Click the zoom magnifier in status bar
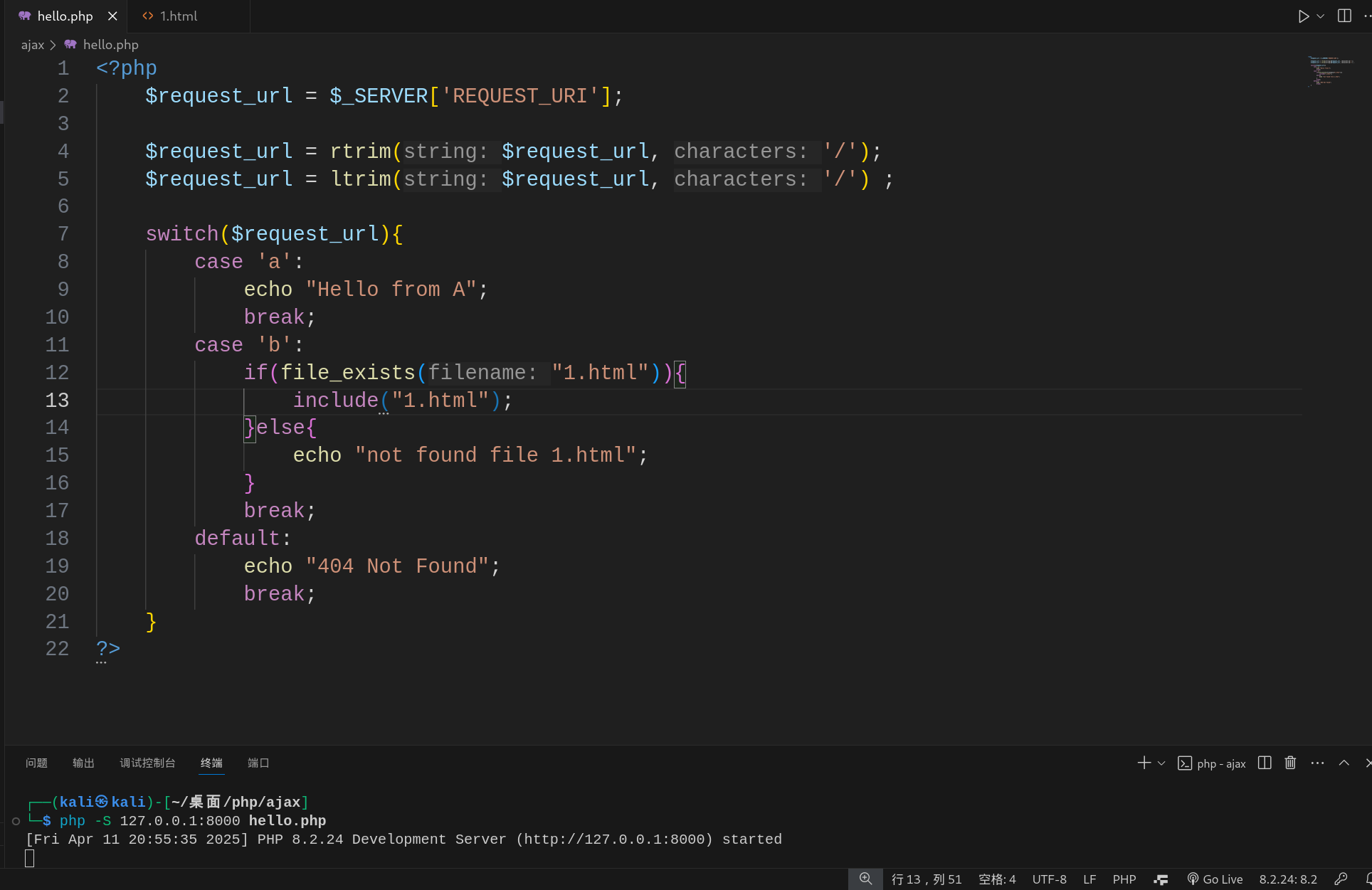 865,879
